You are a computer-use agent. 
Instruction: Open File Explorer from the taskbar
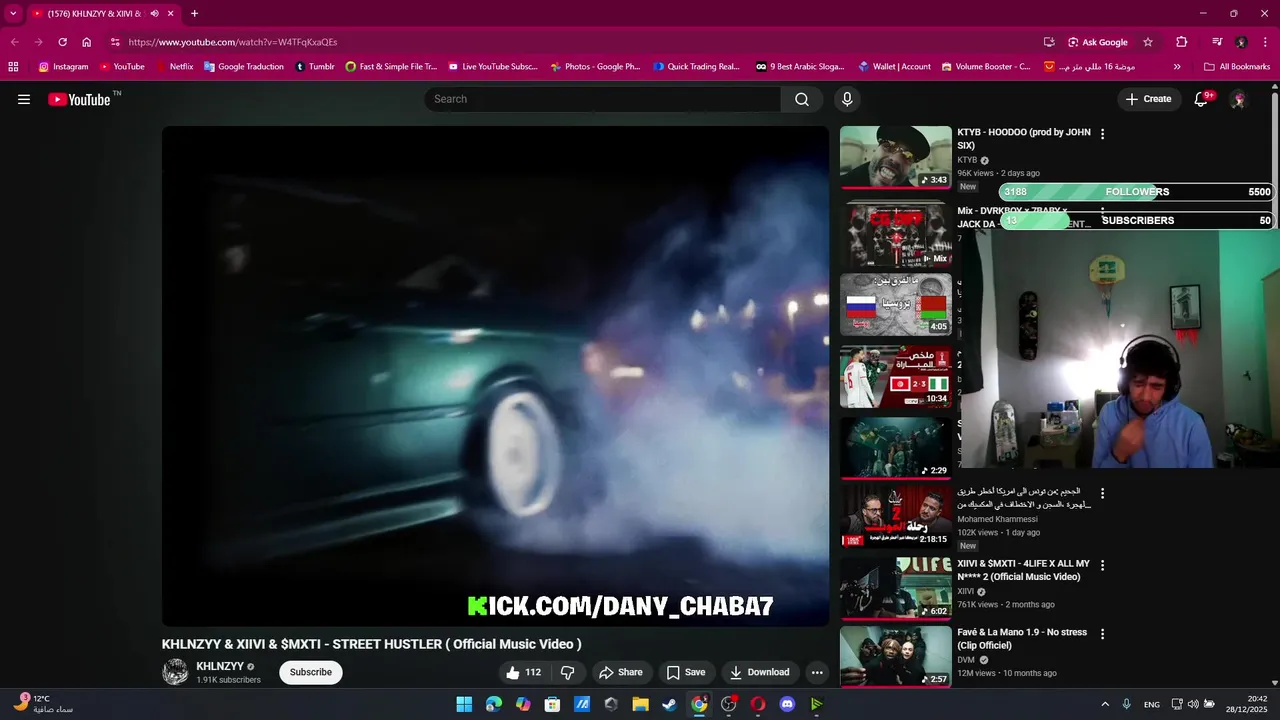click(x=640, y=704)
